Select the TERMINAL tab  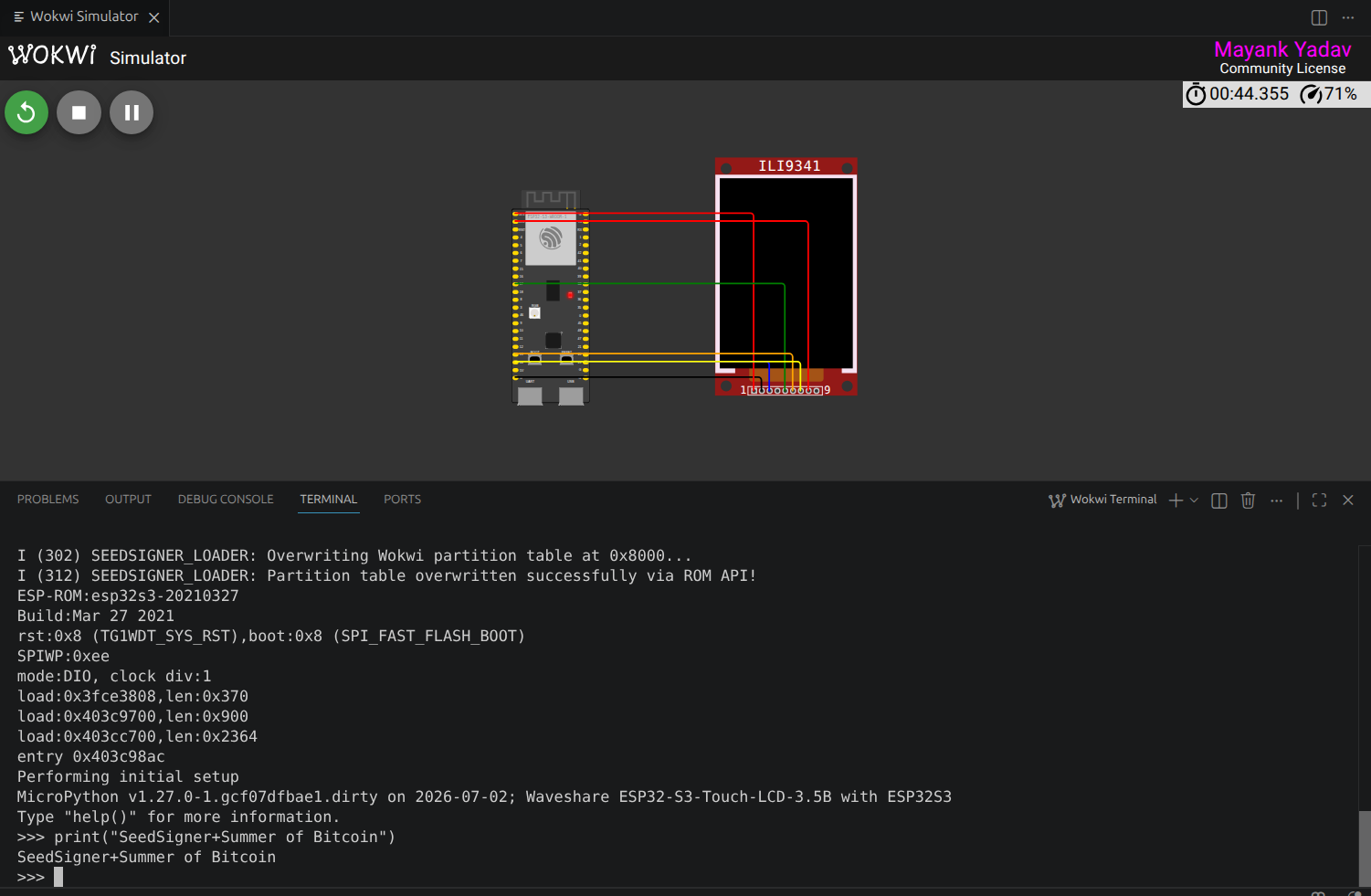[x=329, y=500]
